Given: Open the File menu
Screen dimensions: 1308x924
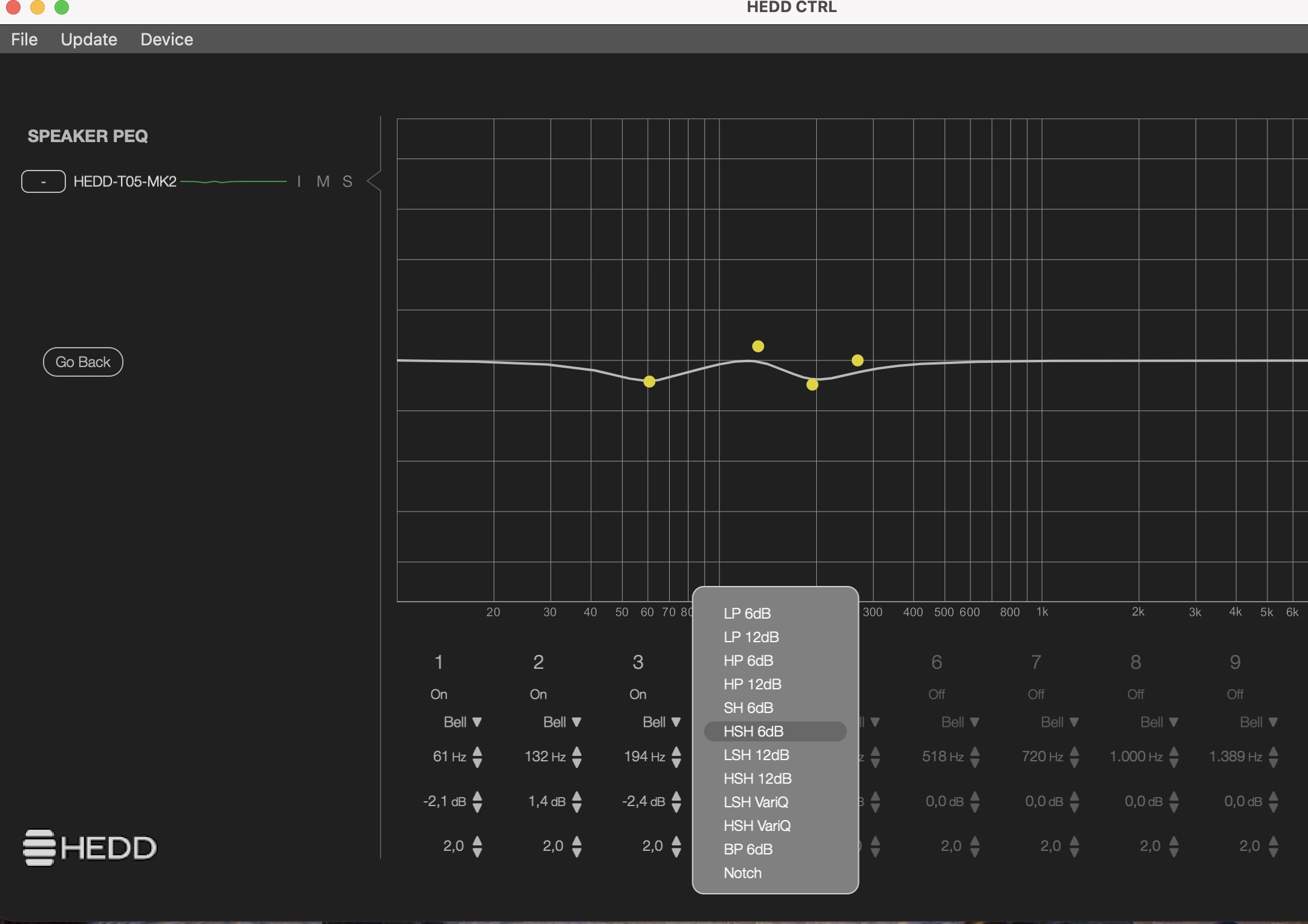Looking at the screenshot, I should [24, 39].
